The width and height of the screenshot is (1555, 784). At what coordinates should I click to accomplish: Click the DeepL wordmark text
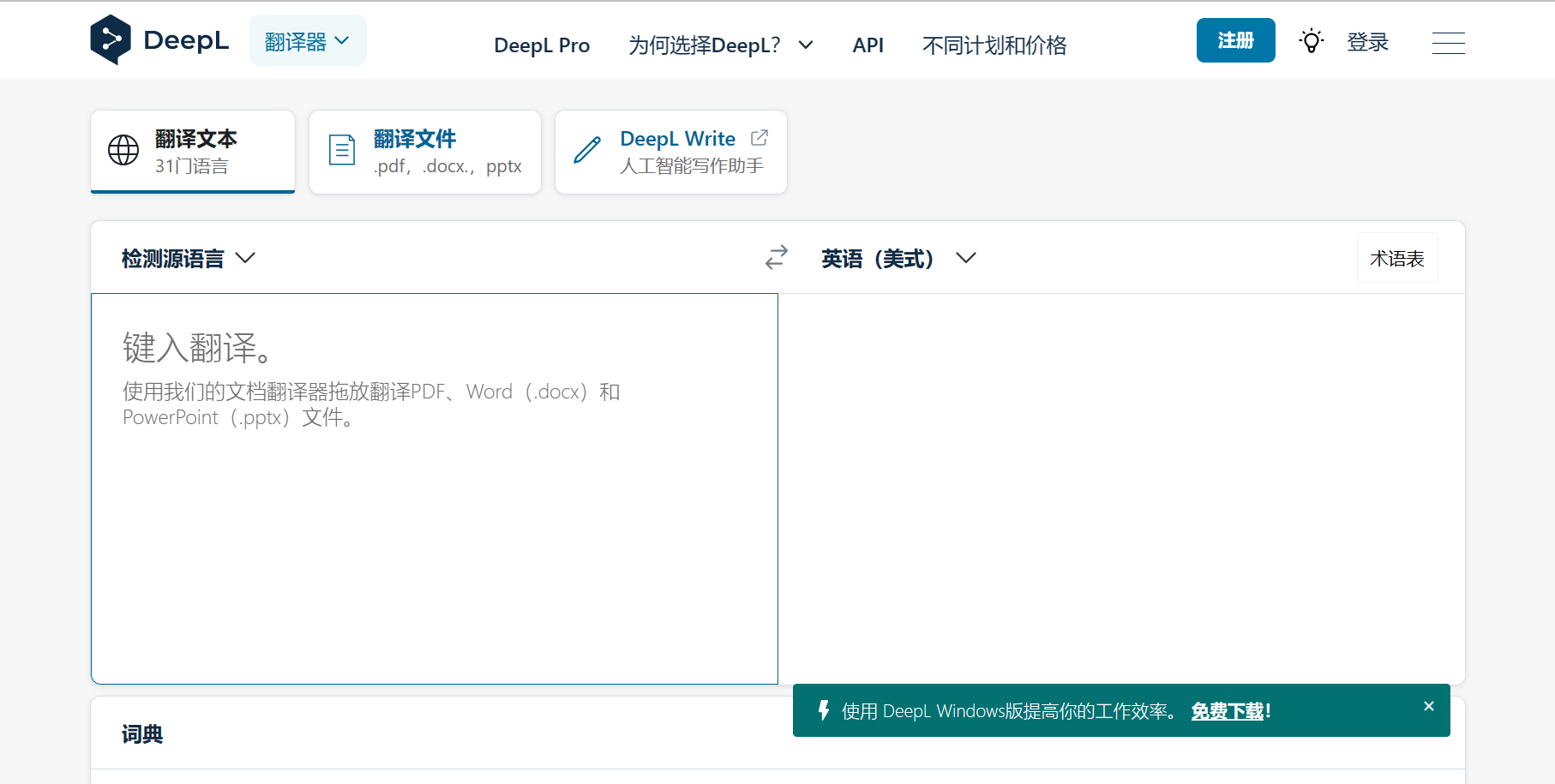point(186,40)
